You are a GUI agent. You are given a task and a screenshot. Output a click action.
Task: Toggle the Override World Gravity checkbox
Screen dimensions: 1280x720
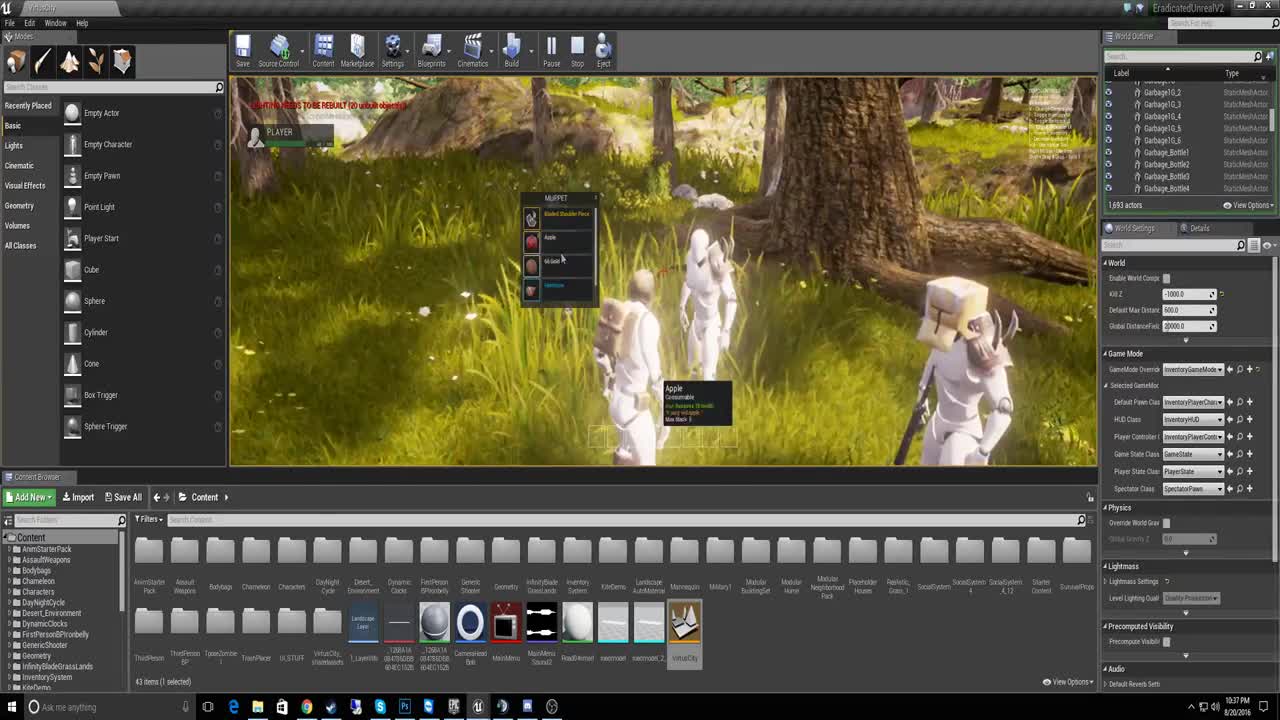point(1166,522)
